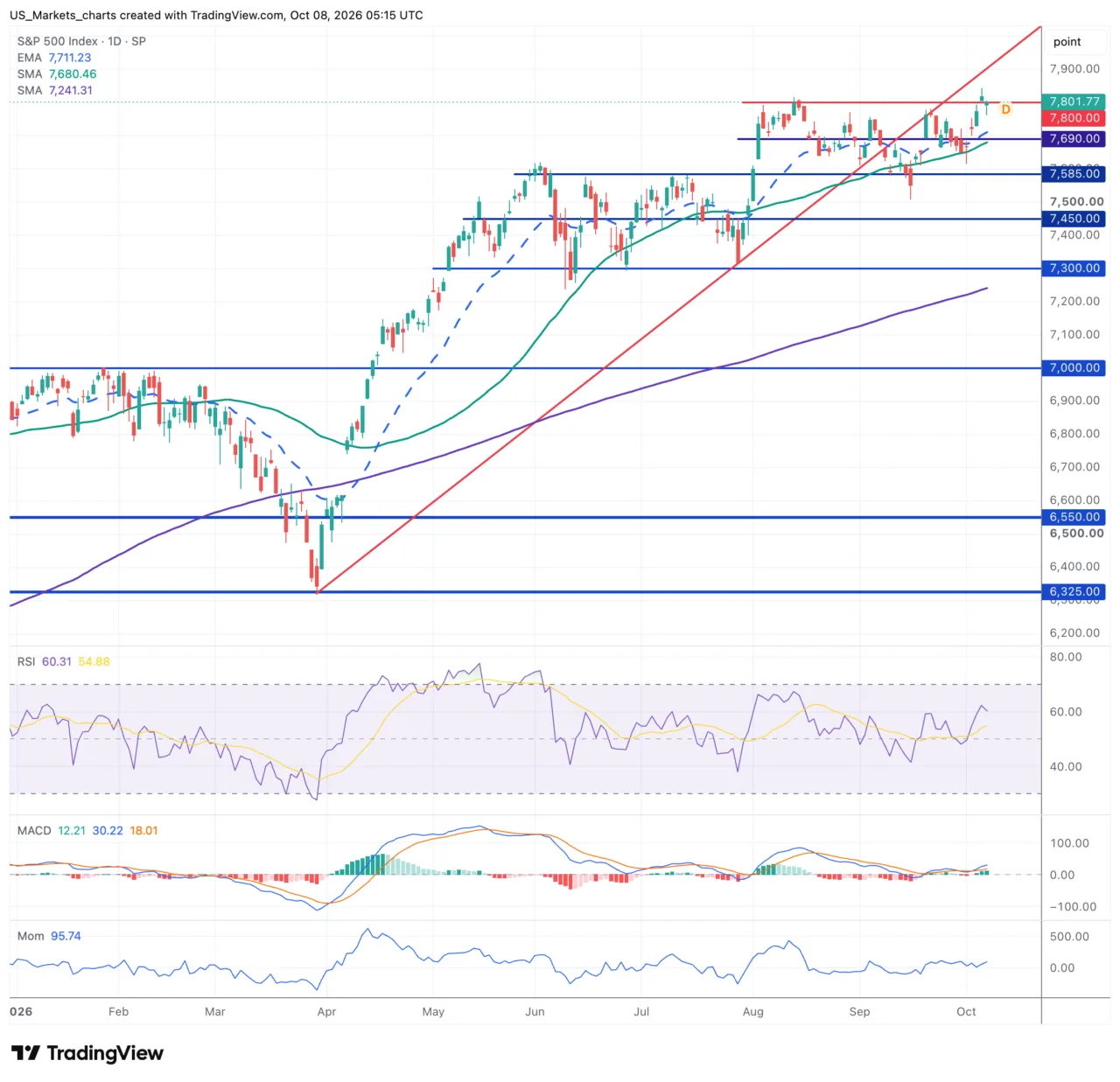Click the SMA 7,241.31 legend entry

(55, 90)
